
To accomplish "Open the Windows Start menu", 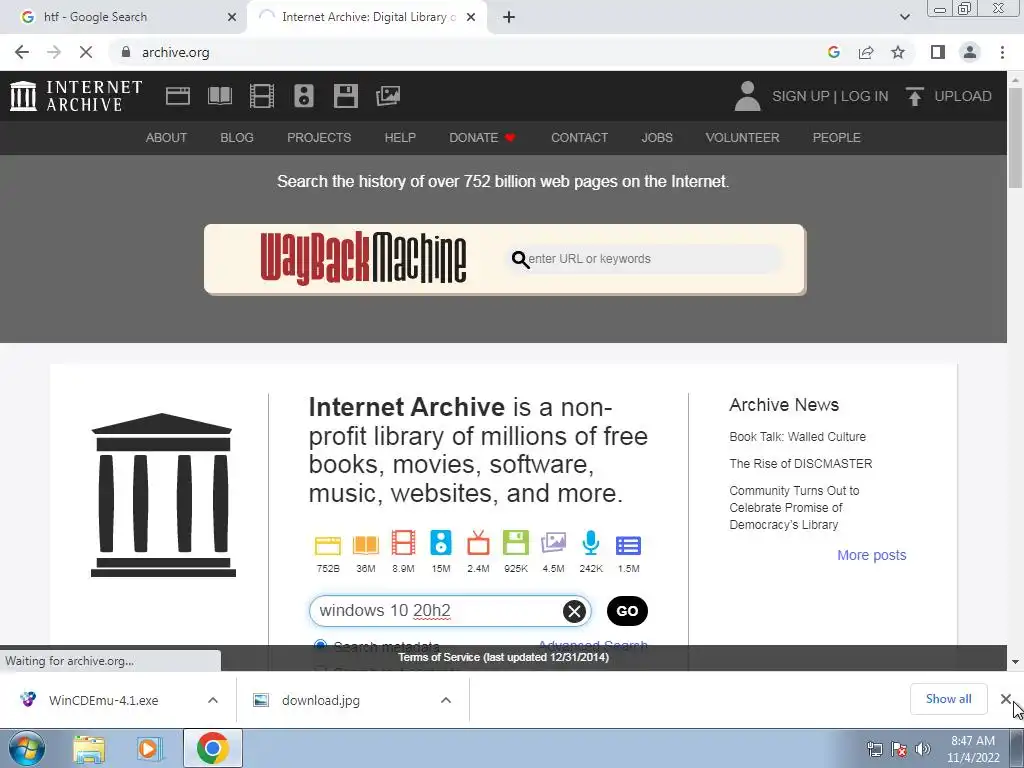I will point(26,748).
